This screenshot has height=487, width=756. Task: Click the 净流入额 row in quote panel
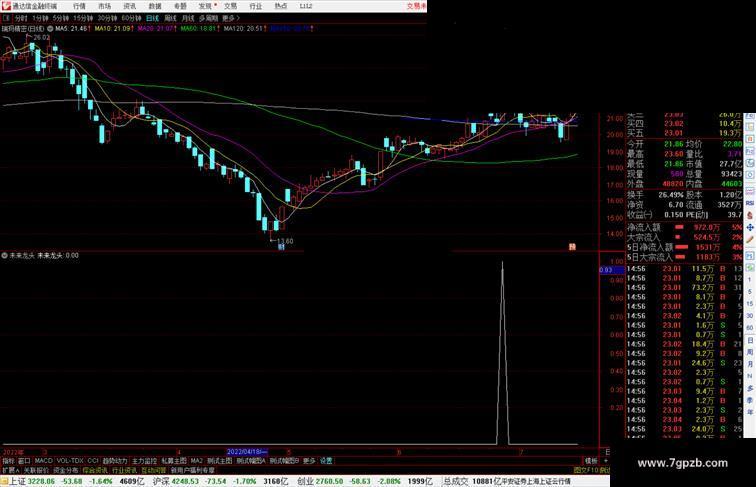point(684,227)
